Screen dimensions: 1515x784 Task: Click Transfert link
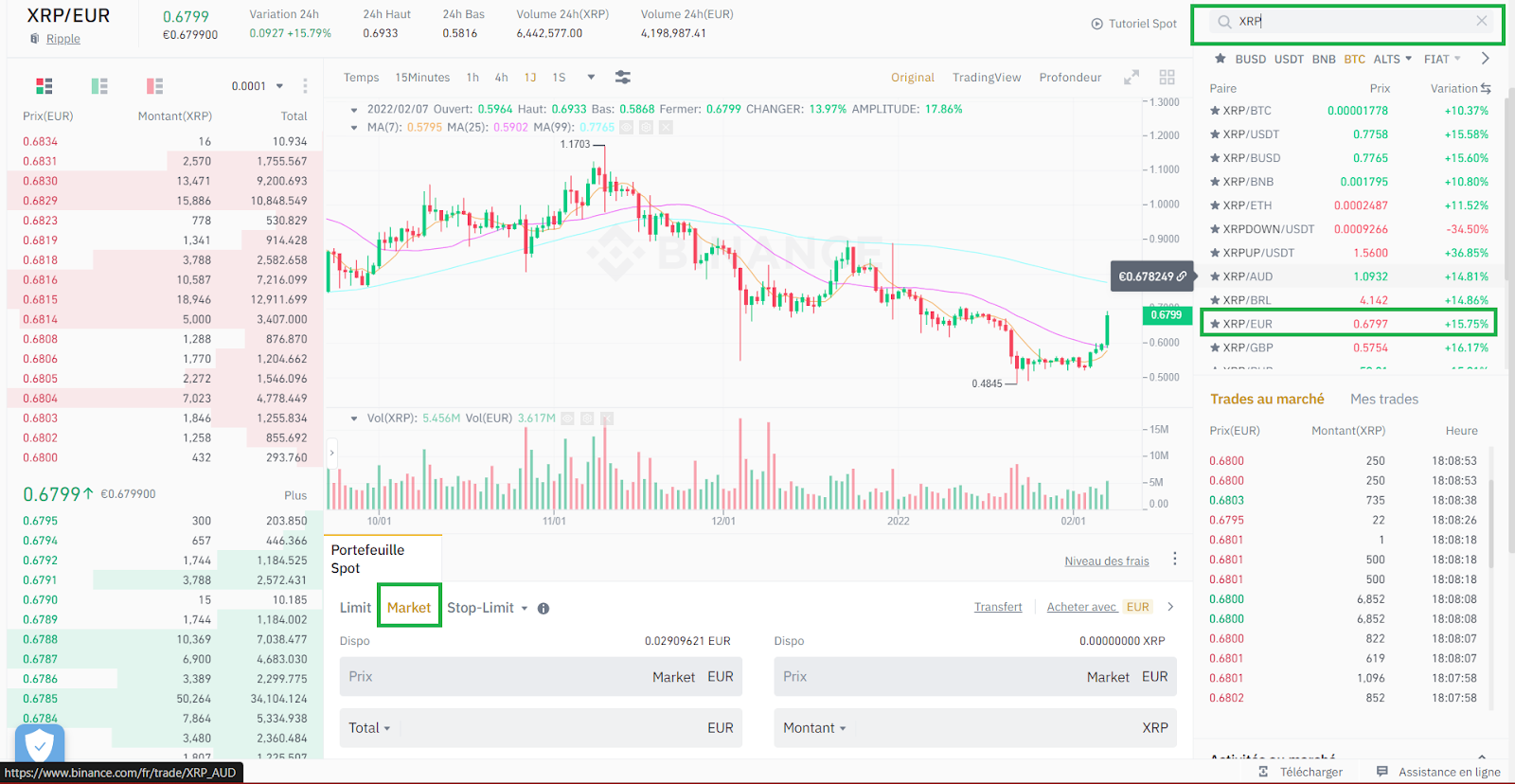point(998,607)
